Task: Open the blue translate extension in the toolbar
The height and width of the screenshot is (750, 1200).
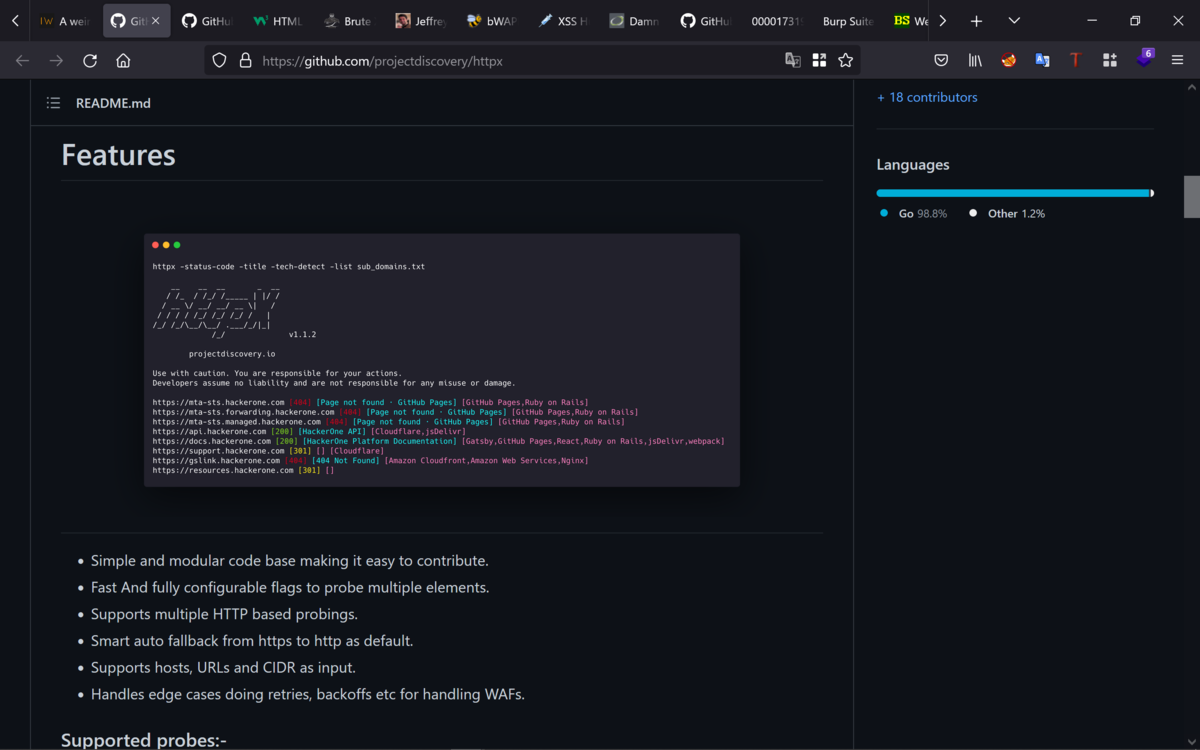Action: 1042,61
